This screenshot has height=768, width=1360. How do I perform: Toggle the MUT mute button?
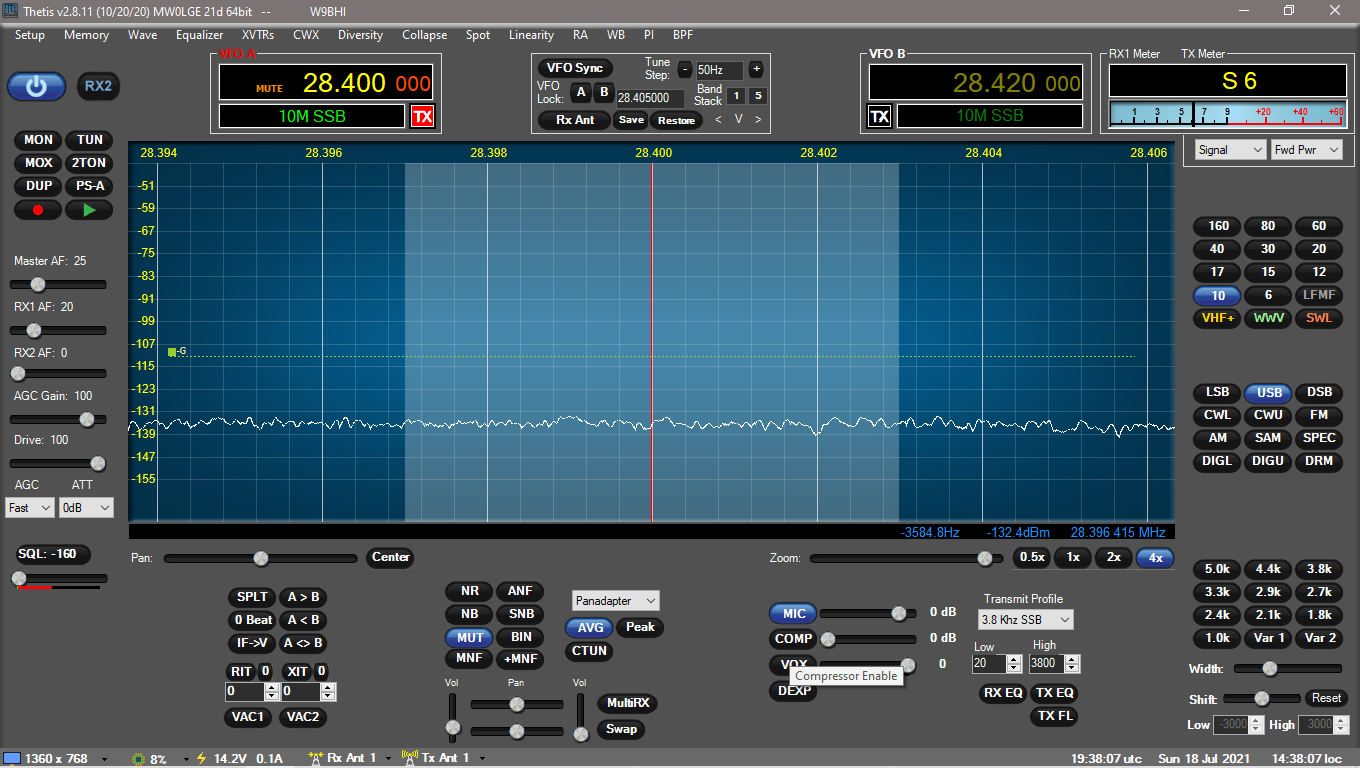pyautogui.click(x=468, y=637)
